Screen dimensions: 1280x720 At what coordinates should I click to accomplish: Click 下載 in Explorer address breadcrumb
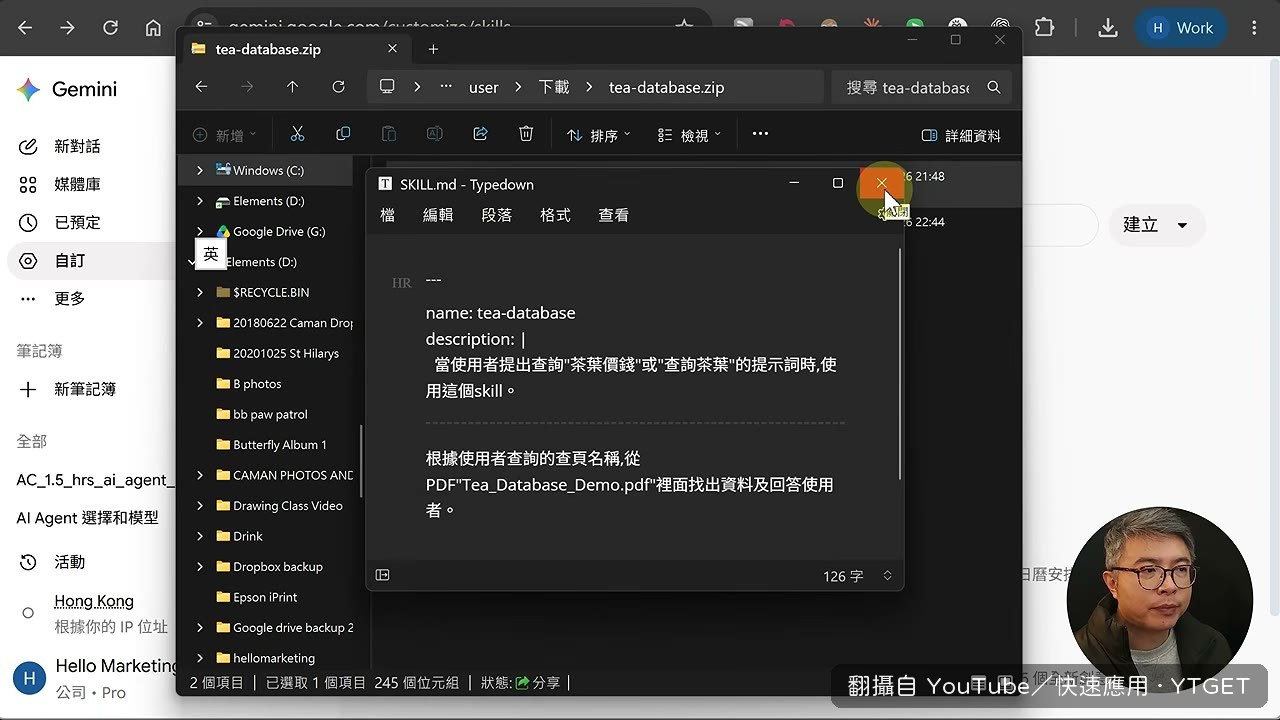tap(554, 87)
